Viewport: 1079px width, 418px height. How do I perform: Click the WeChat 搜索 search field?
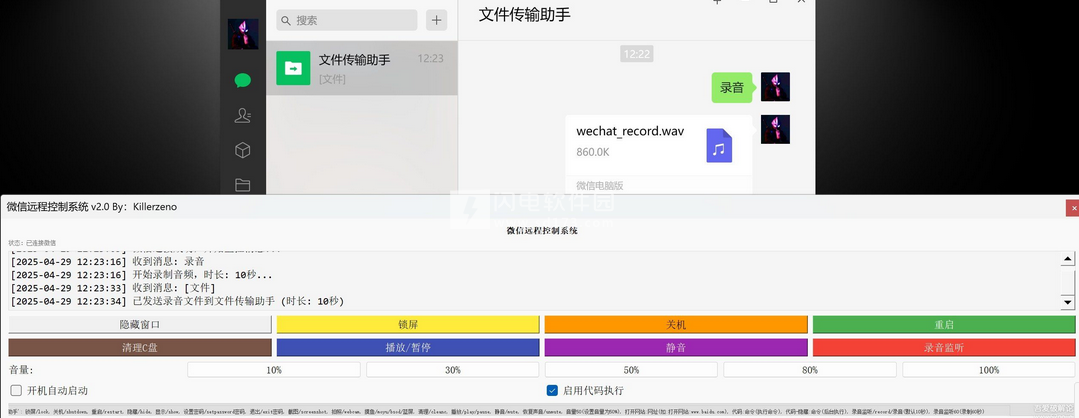[x=347, y=20]
